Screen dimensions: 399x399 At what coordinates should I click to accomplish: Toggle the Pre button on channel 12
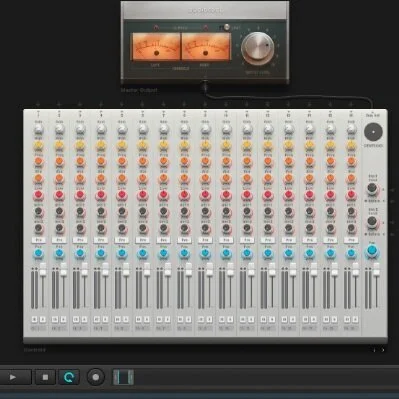(x=268, y=240)
